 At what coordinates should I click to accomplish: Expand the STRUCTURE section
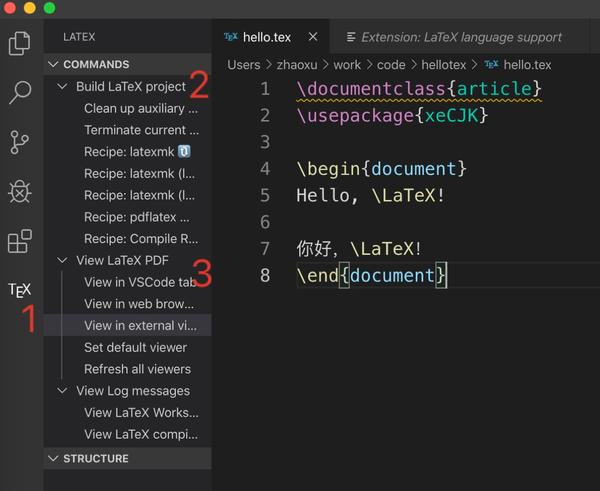(x=54, y=458)
